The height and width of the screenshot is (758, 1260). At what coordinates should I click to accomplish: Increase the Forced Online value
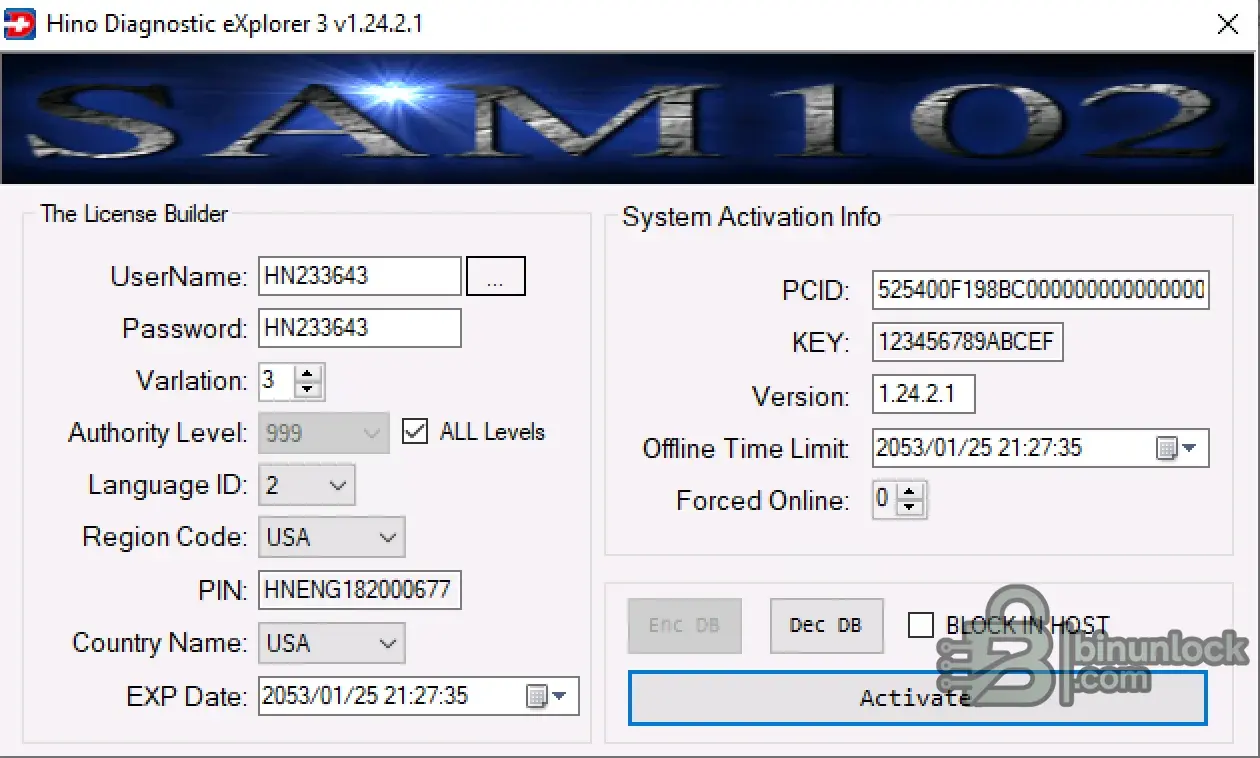(x=909, y=491)
